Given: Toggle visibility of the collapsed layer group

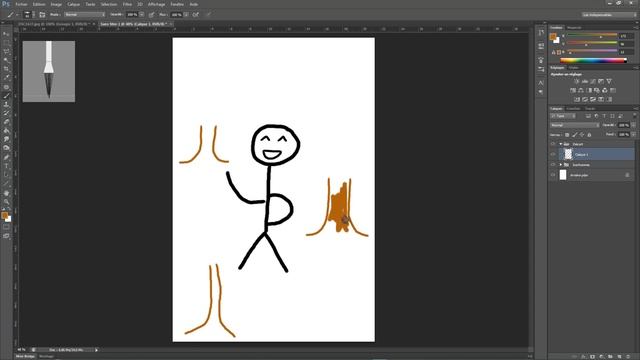Looking at the screenshot, I should [x=553, y=164].
